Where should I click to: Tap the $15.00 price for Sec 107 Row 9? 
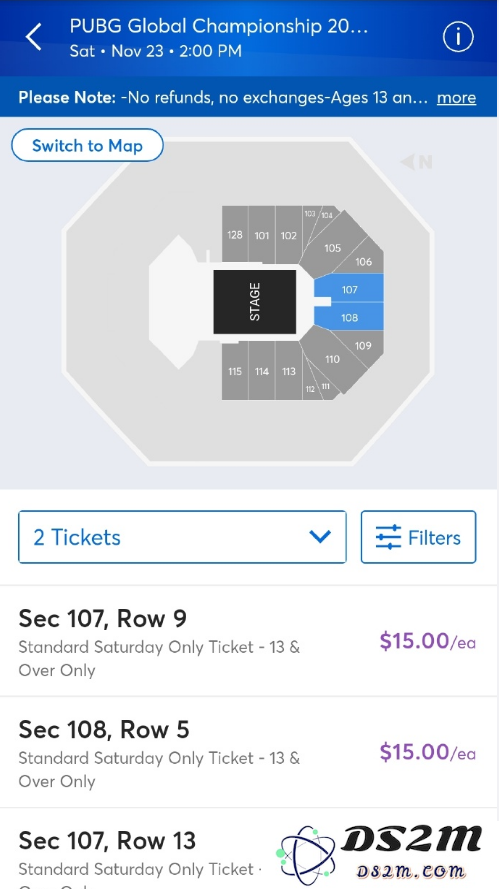[428, 641]
